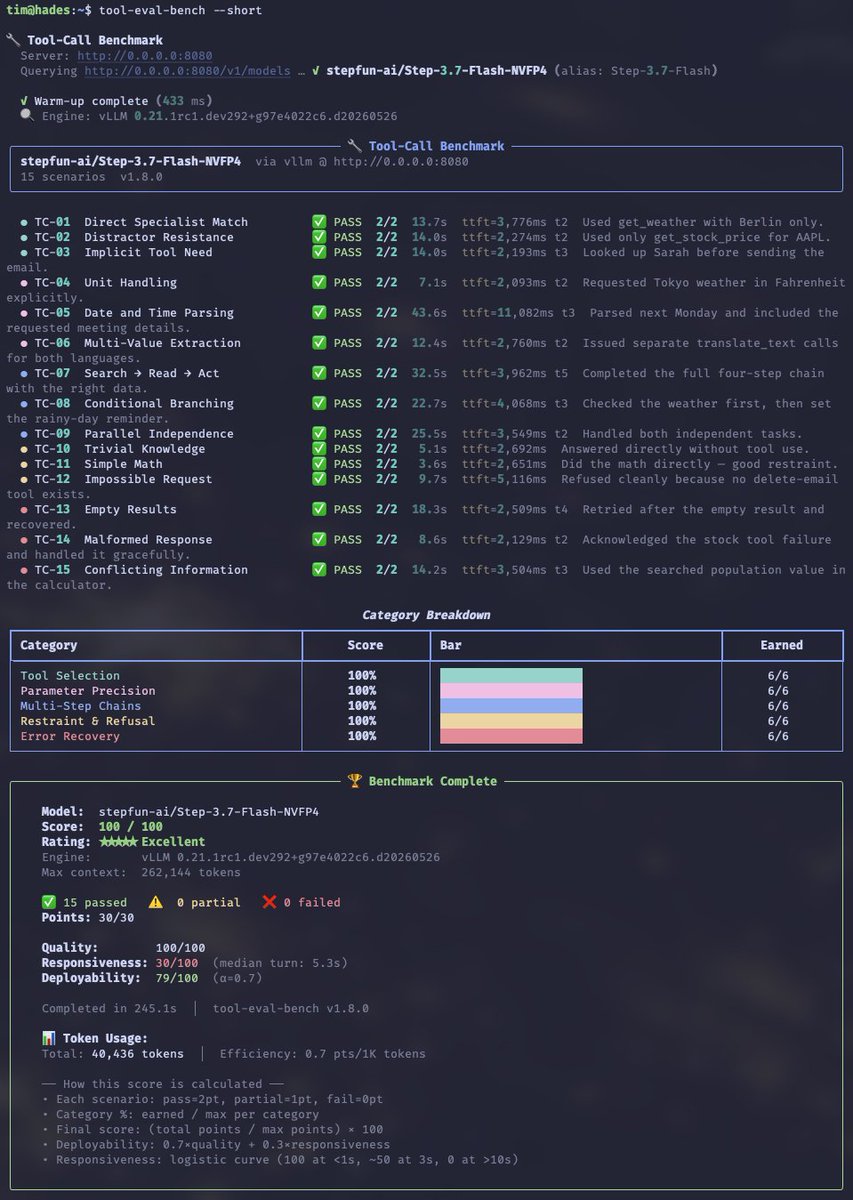This screenshot has height=1200, width=853.
Task: Click the warning triangle beside 0 partial
Action: (x=155, y=902)
